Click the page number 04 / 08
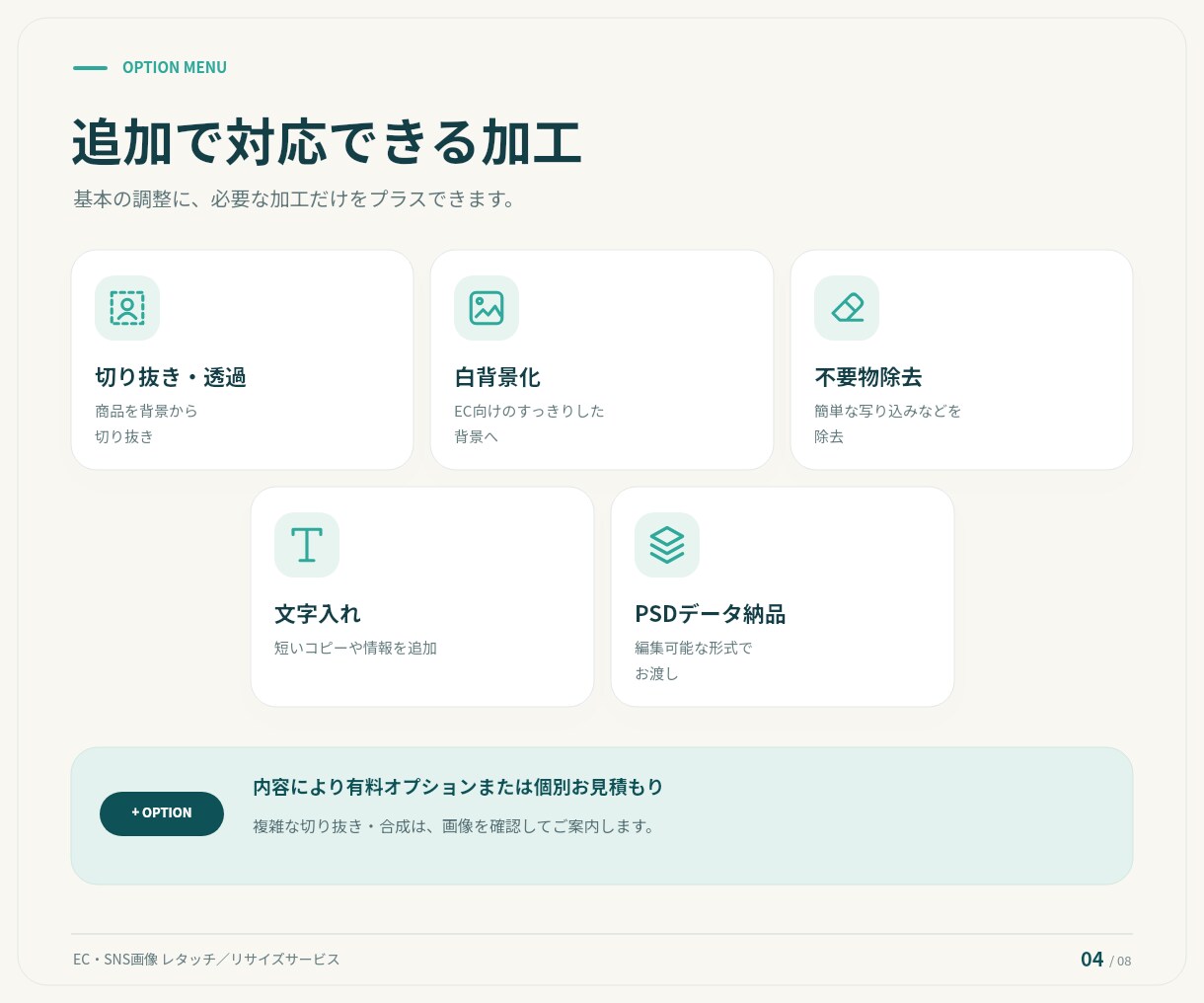 click(1106, 960)
